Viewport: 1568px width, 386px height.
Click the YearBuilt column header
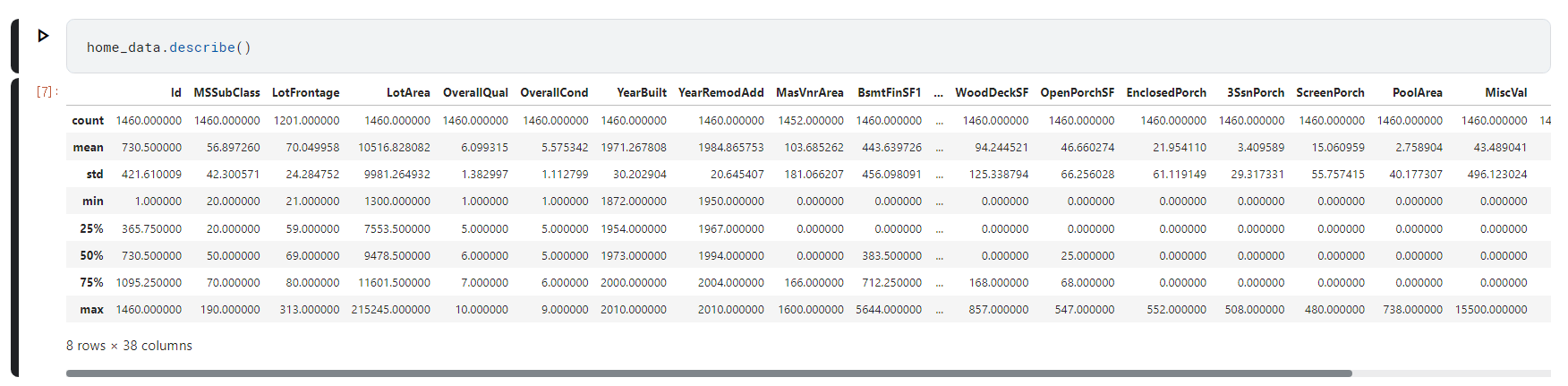click(x=642, y=92)
